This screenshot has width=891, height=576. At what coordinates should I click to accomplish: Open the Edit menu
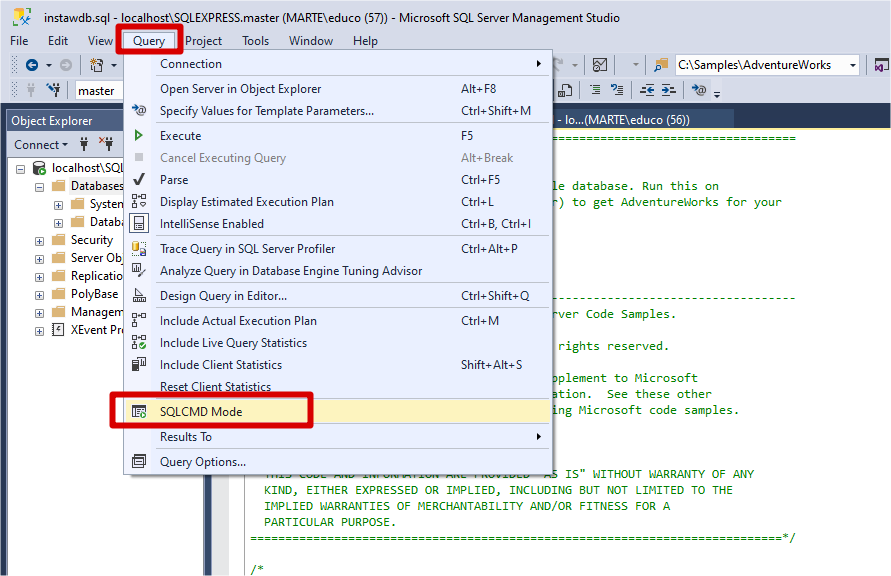[57, 41]
